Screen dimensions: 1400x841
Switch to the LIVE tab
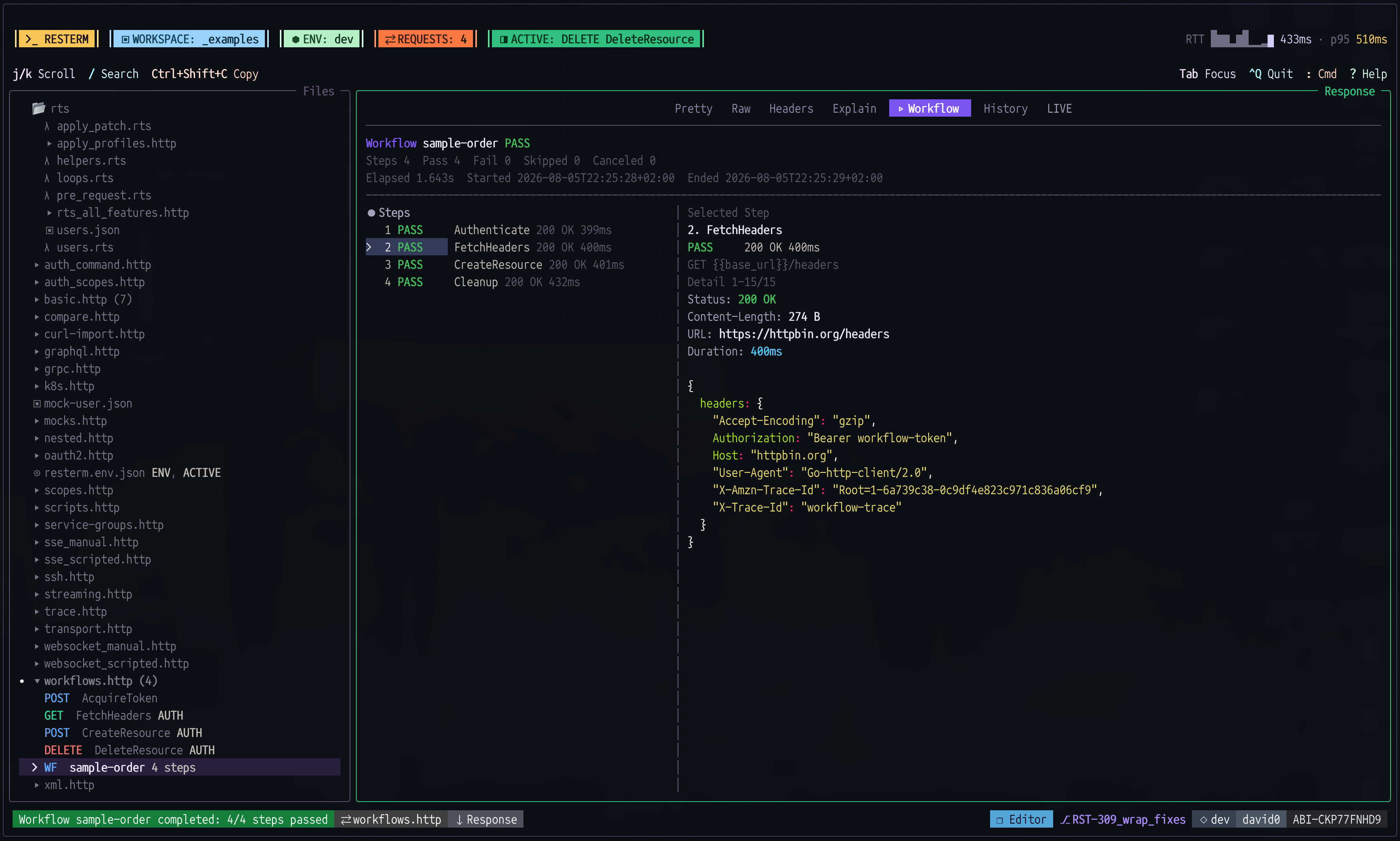tap(1059, 108)
